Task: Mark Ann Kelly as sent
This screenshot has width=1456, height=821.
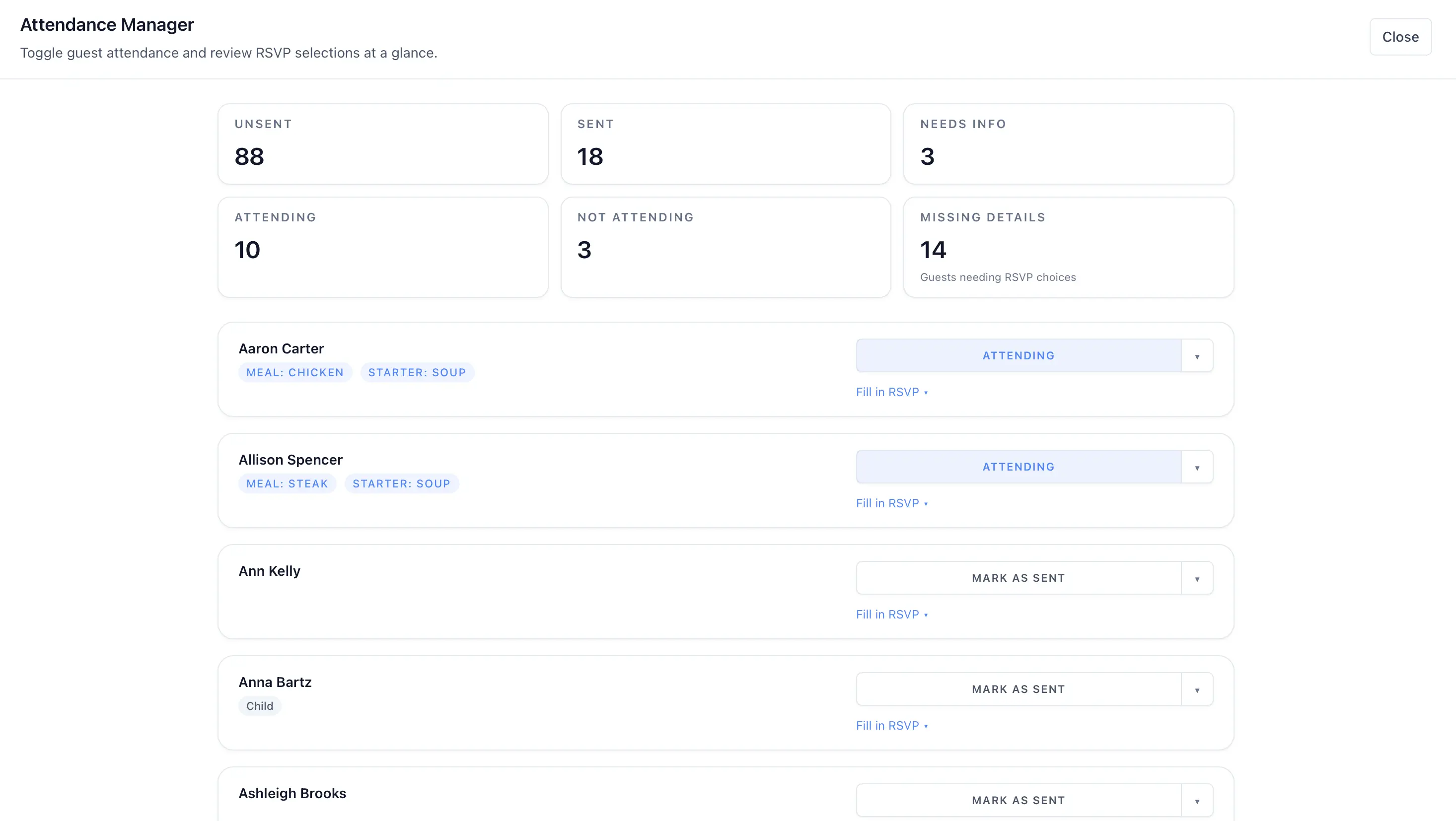Action: (x=1018, y=577)
